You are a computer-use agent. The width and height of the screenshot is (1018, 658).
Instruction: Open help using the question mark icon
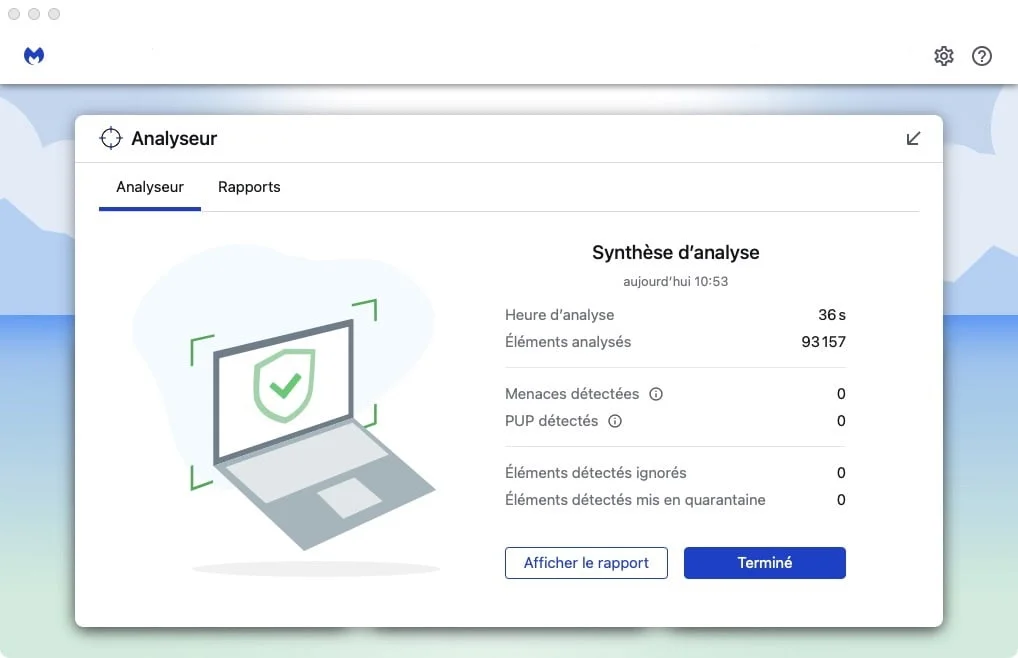point(981,56)
